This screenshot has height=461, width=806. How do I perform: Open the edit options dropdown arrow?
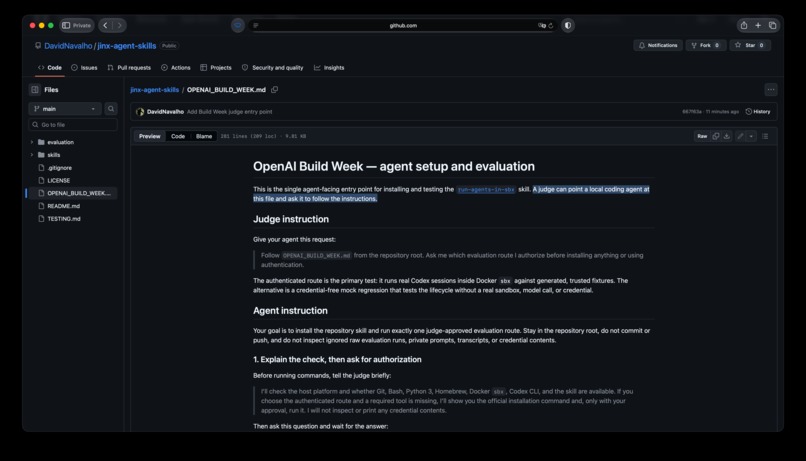pyautogui.click(x=751, y=136)
